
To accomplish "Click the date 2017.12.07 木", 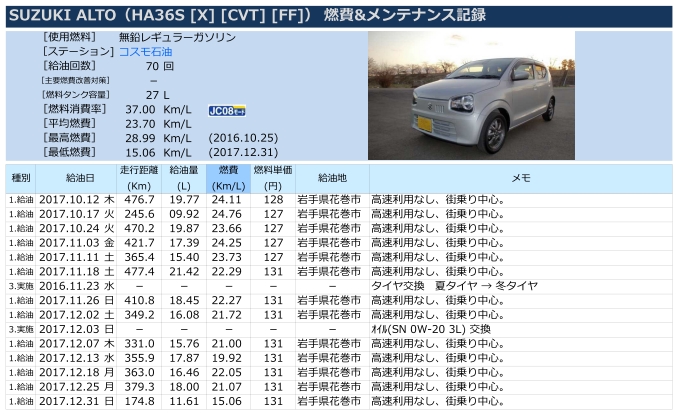I will coord(77,344).
